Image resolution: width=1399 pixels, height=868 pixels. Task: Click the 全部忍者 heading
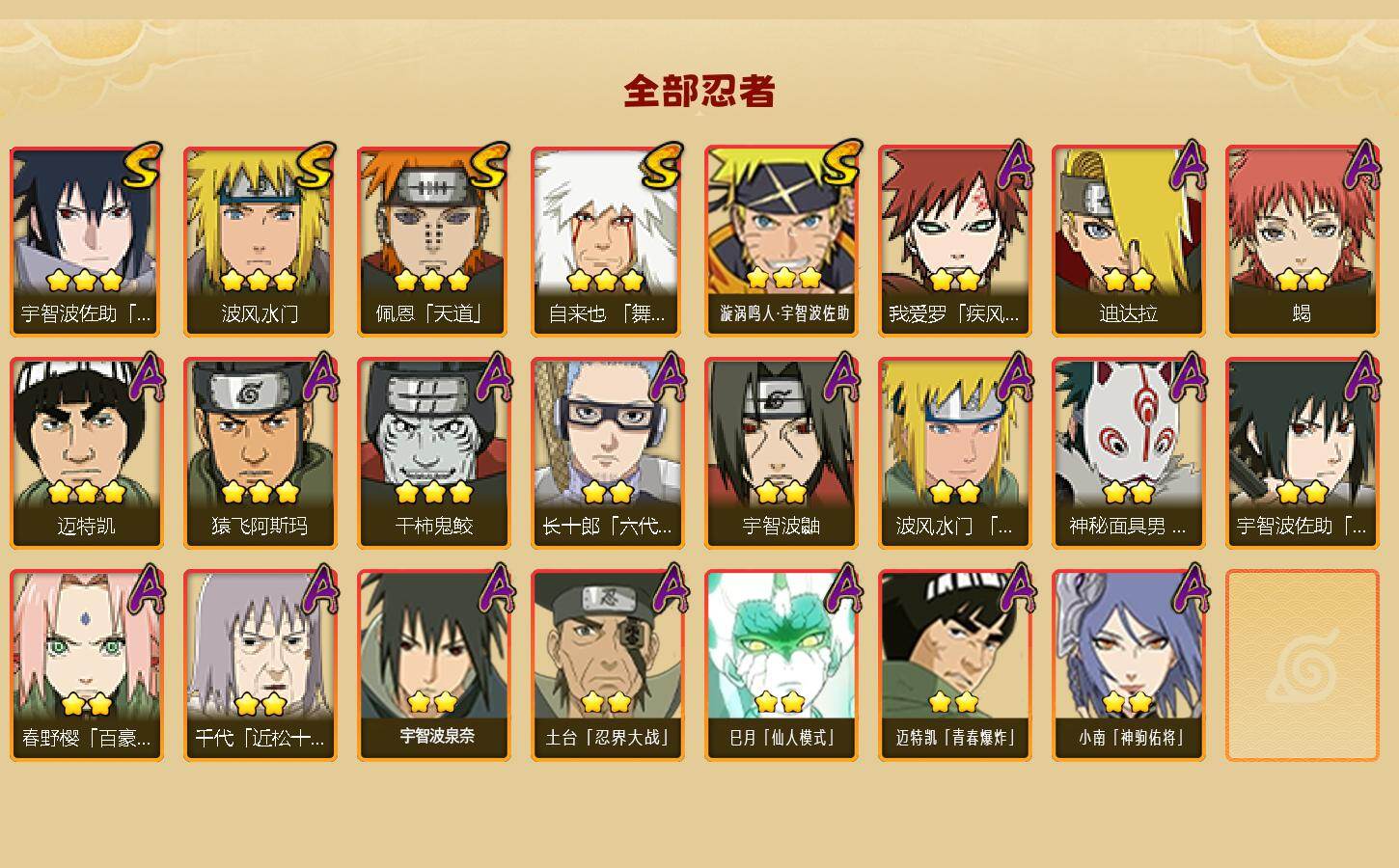tap(699, 91)
